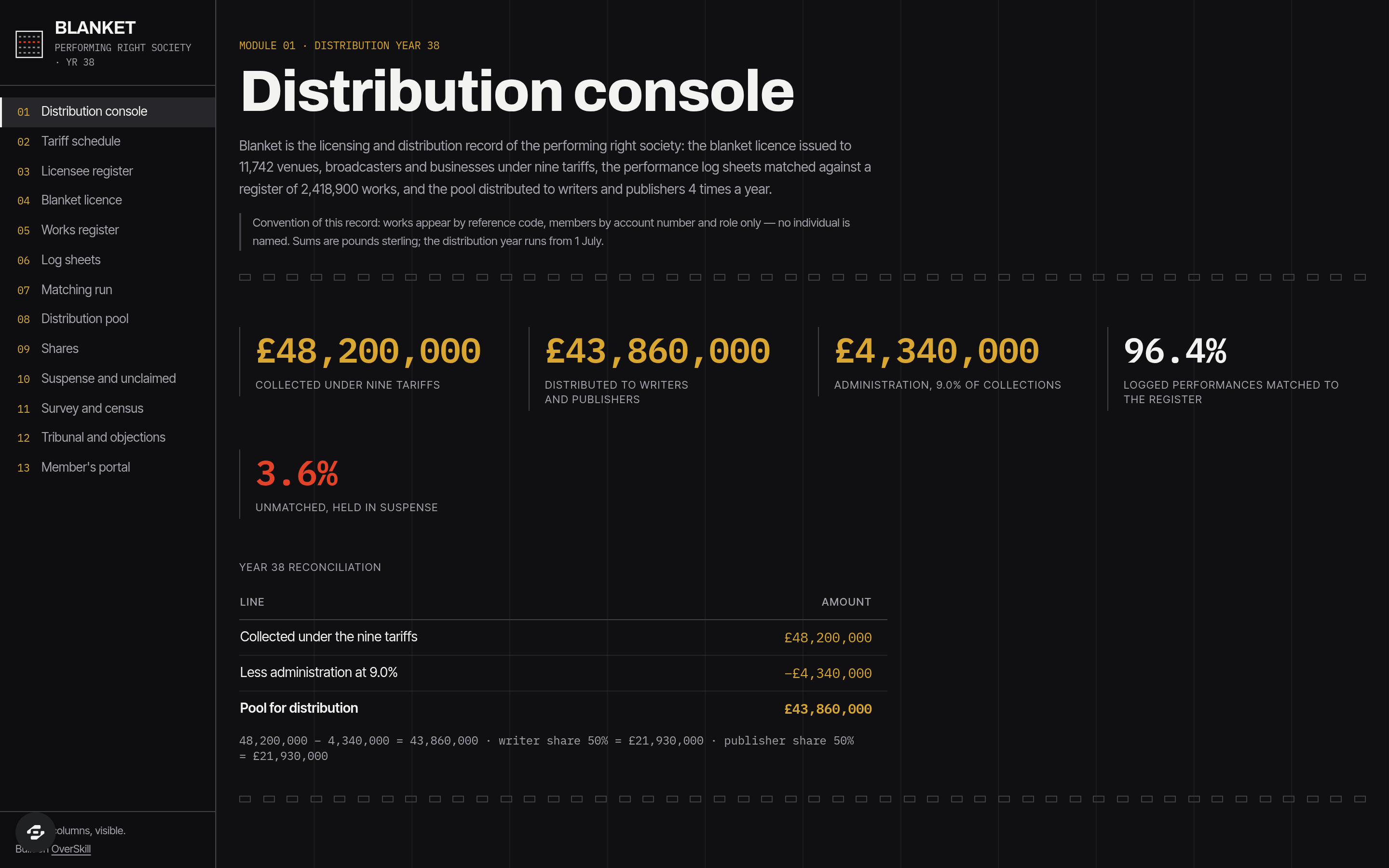Click the bold £43,860,000 pool amount

tap(828, 709)
